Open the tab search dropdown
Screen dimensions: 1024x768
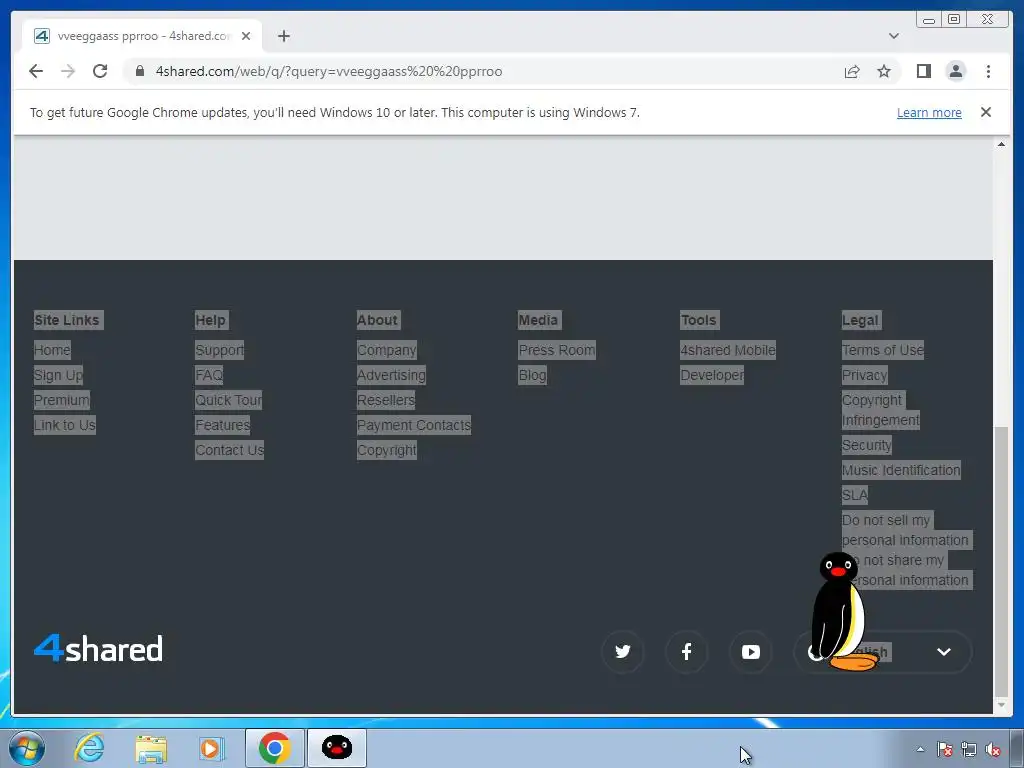893,36
